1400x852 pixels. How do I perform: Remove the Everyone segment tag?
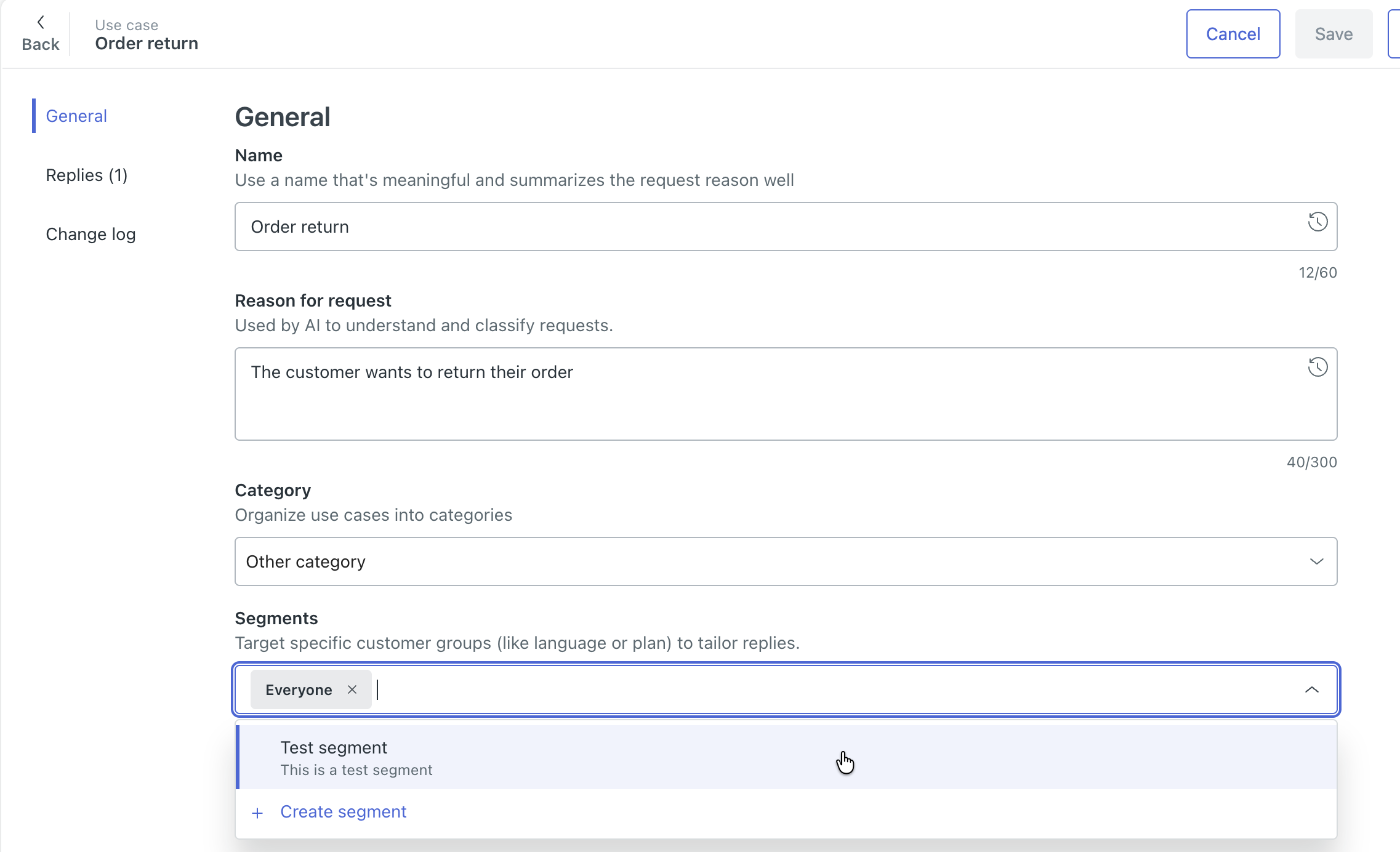[x=352, y=689]
